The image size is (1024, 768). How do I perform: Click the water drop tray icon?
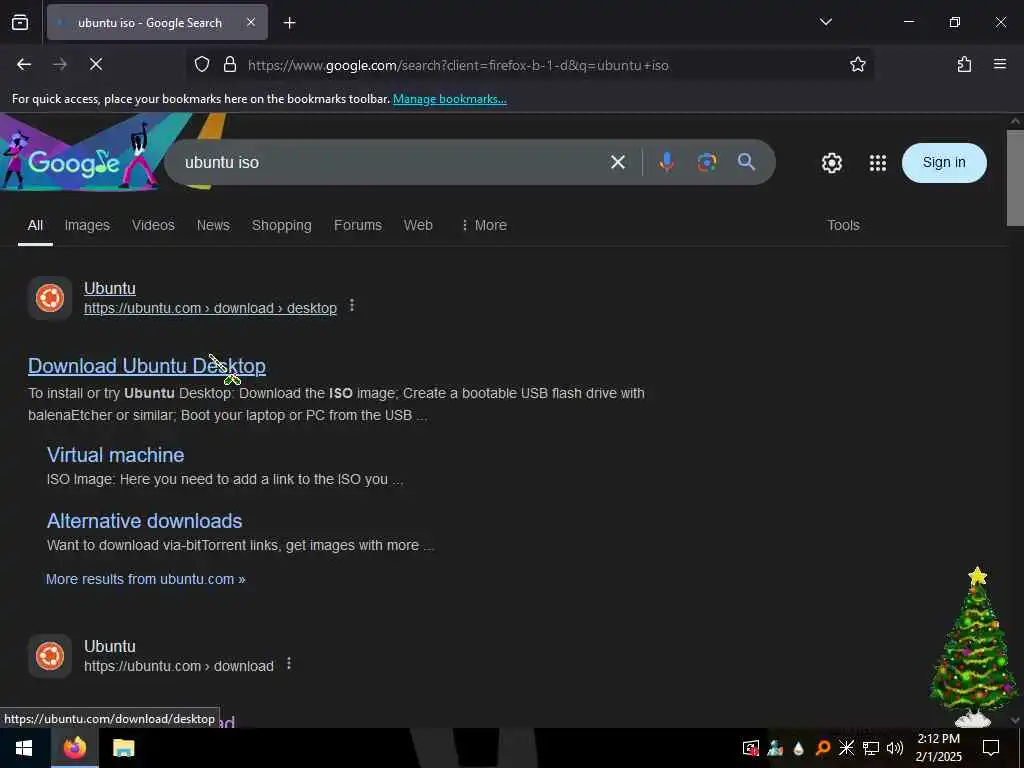pyautogui.click(x=799, y=748)
